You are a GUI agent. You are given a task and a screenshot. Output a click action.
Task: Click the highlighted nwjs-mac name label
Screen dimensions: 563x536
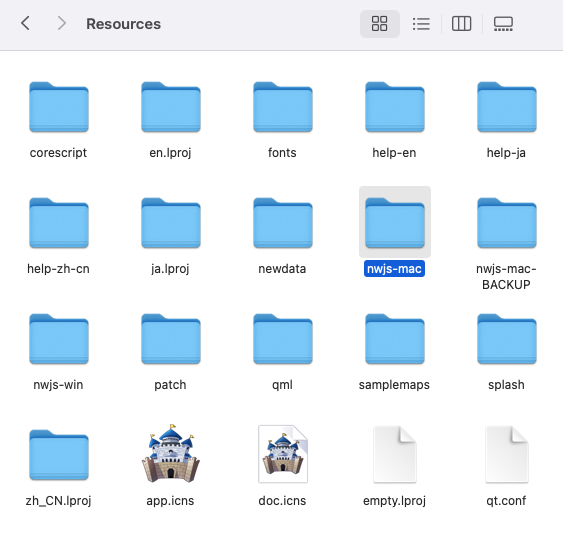pos(394,269)
